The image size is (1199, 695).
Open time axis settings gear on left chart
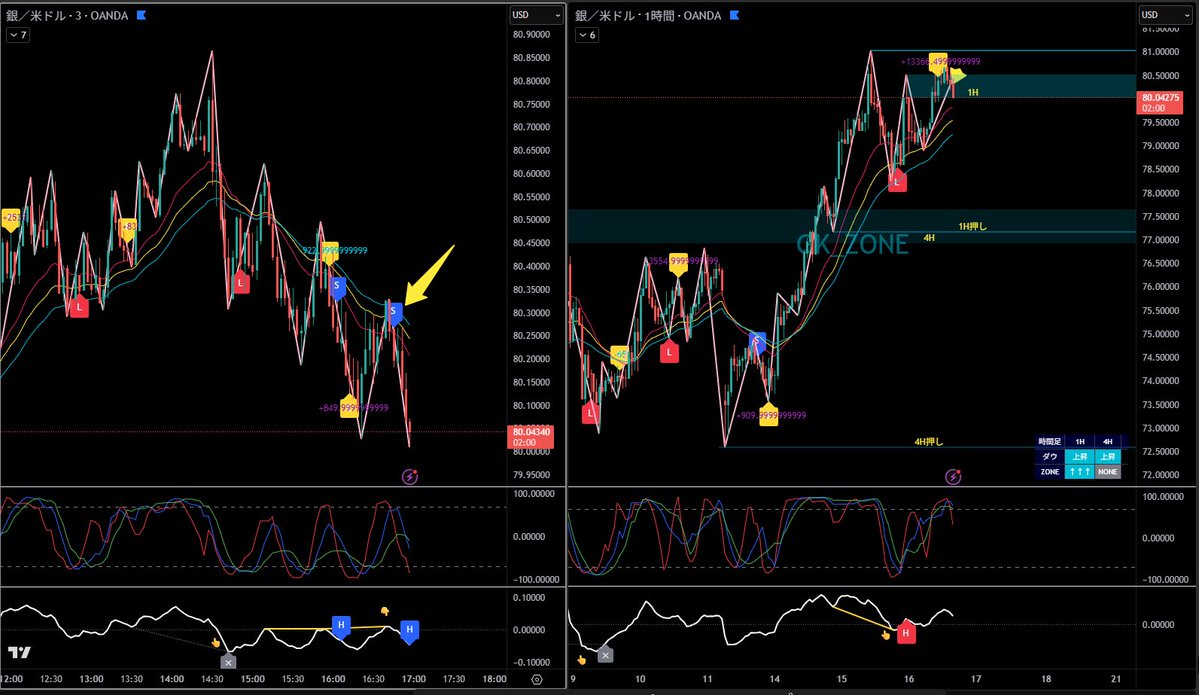pos(537,679)
